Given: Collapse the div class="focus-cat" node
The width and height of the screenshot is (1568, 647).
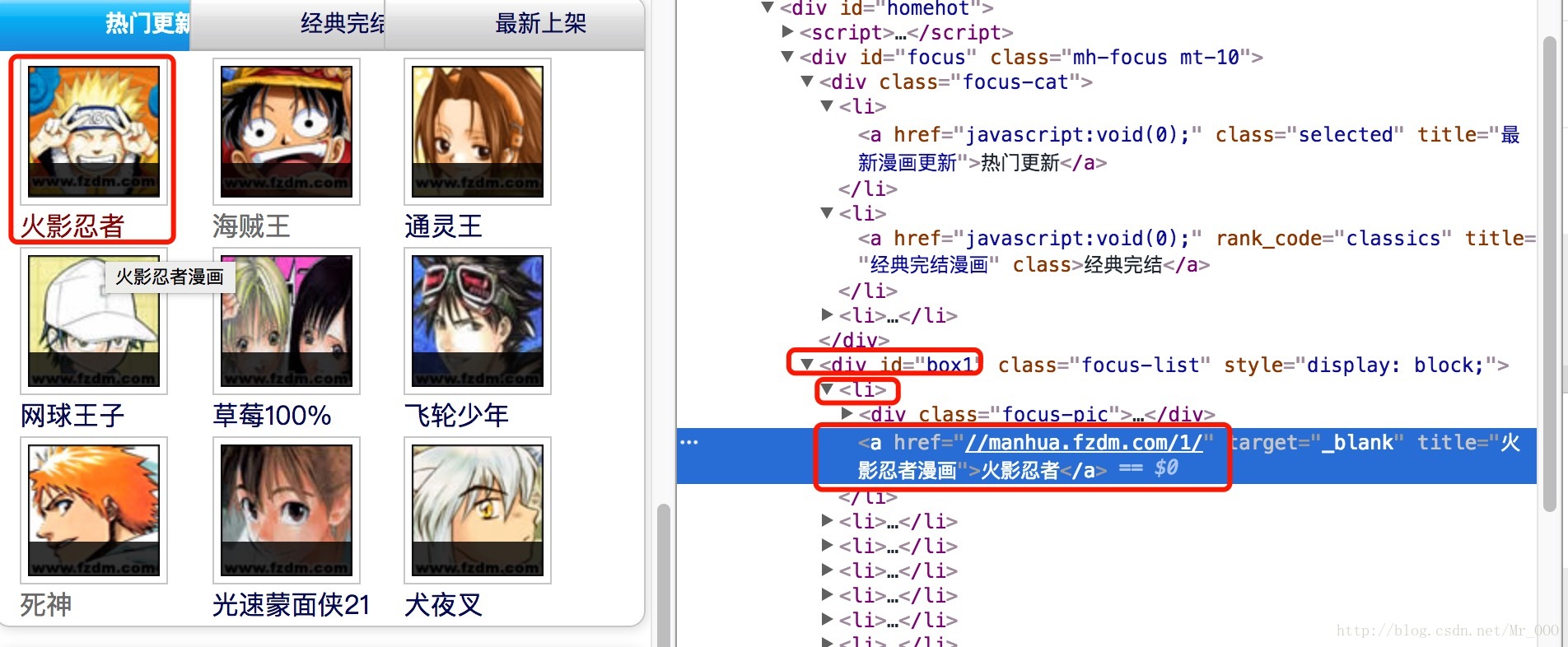Looking at the screenshot, I should 807,81.
